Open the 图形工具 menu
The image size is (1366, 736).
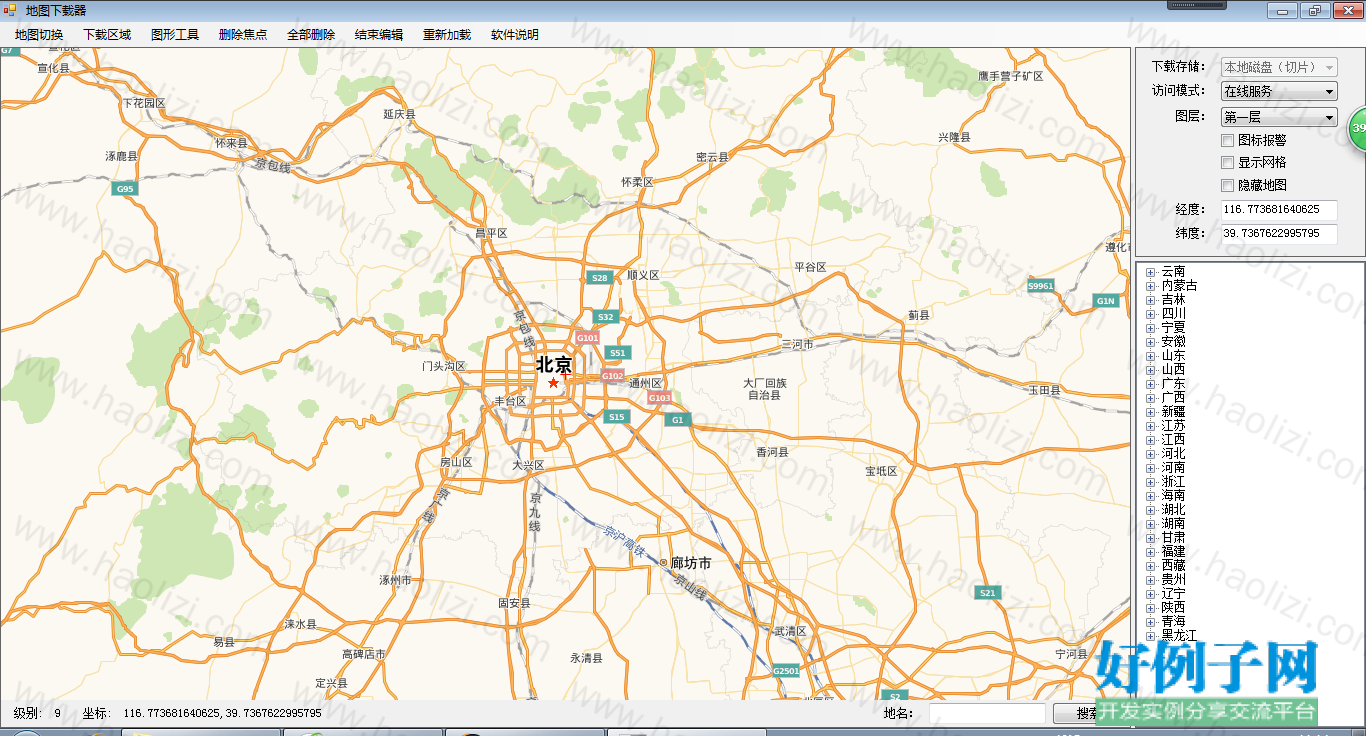[175, 35]
